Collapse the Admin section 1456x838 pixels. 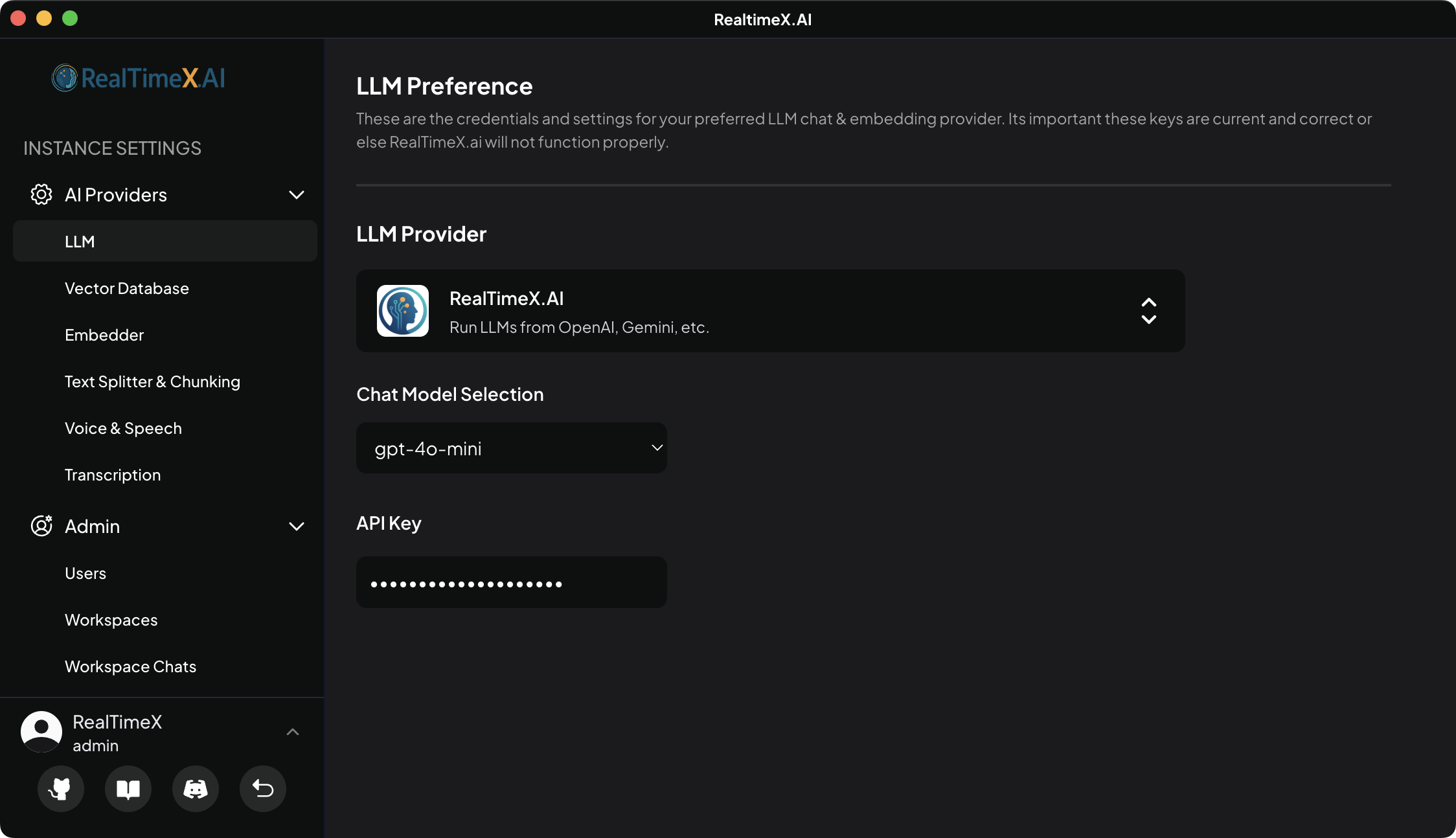[x=297, y=526]
